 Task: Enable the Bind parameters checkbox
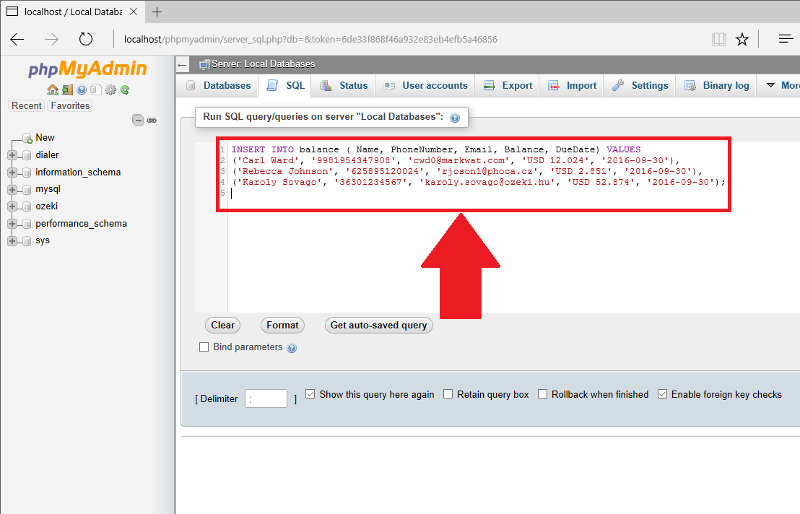tap(205, 347)
